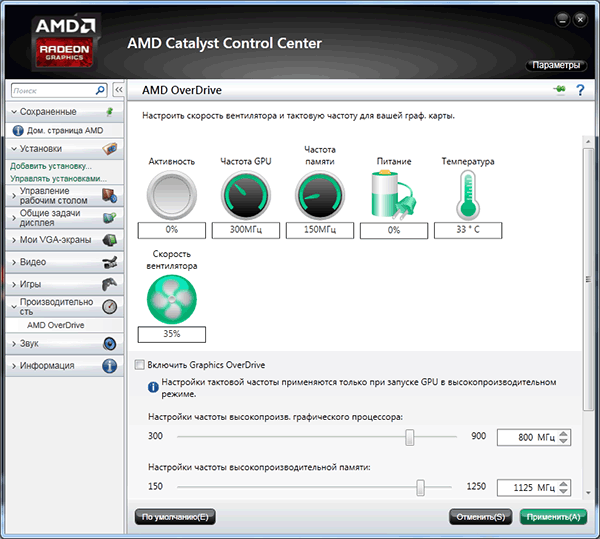Click the memory frequency slider handle
Viewport: 600px width, 539px height.
click(x=421, y=487)
